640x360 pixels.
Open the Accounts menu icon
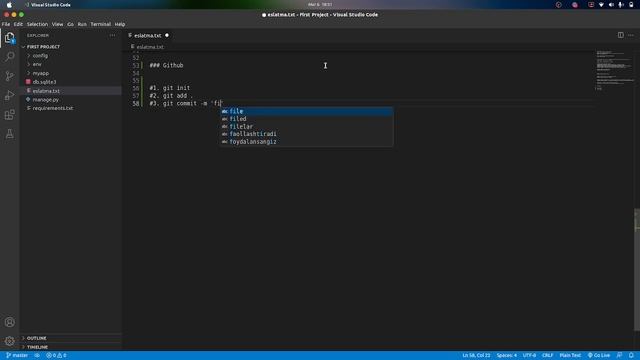(9, 322)
